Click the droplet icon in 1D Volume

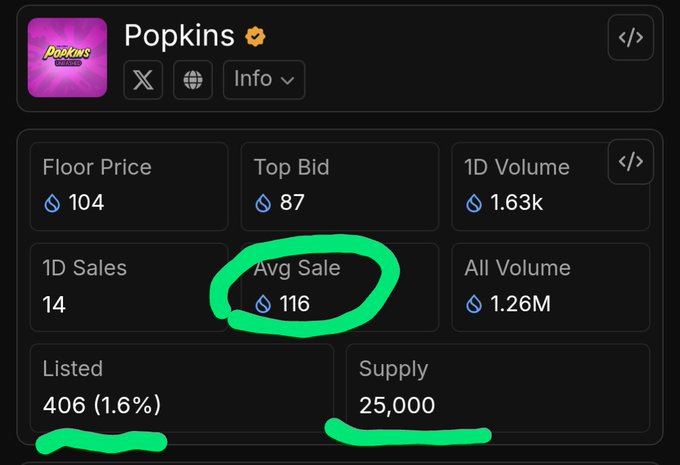click(474, 203)
